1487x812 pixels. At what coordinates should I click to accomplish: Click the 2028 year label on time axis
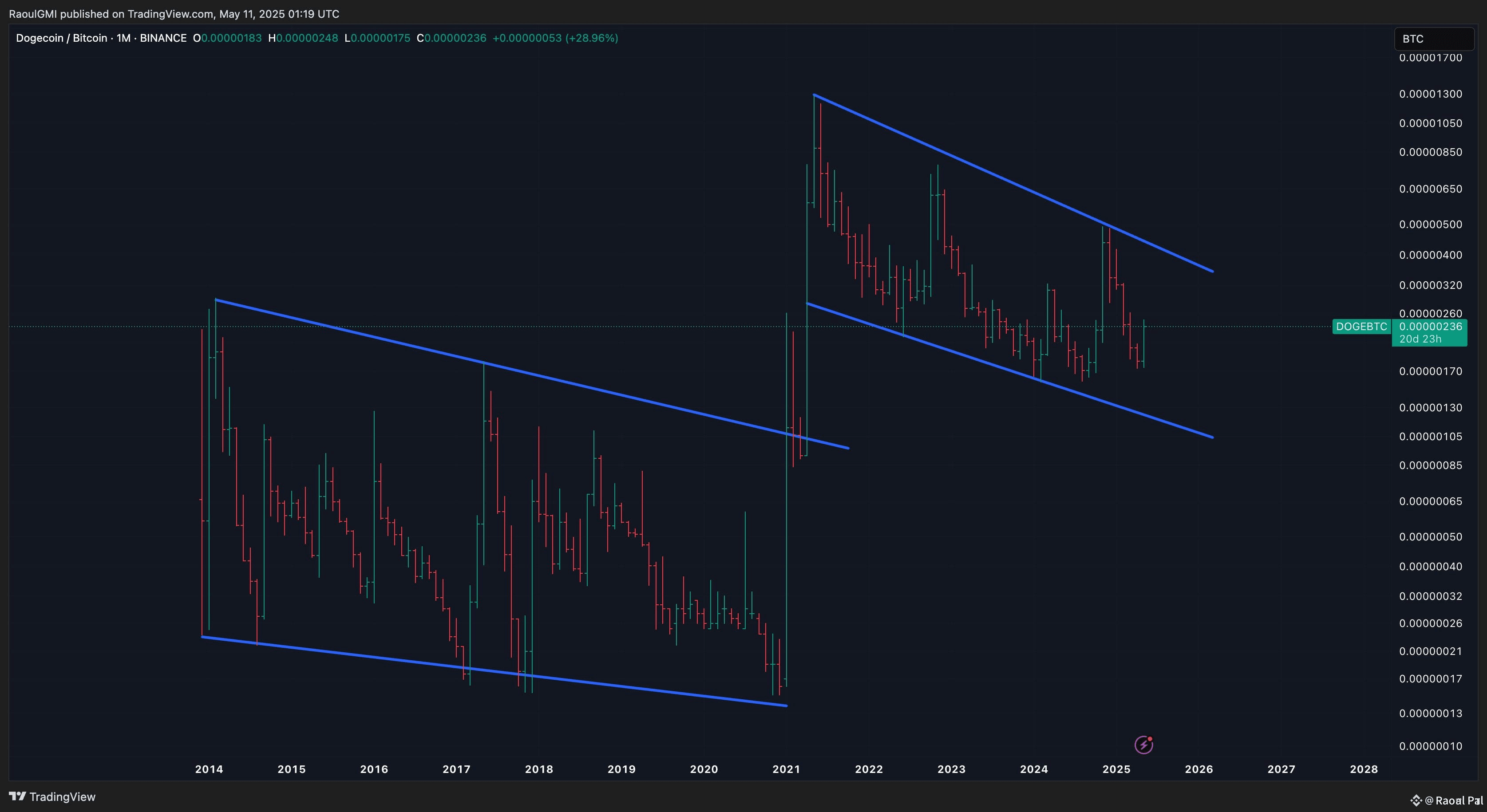click(1364, 769)
